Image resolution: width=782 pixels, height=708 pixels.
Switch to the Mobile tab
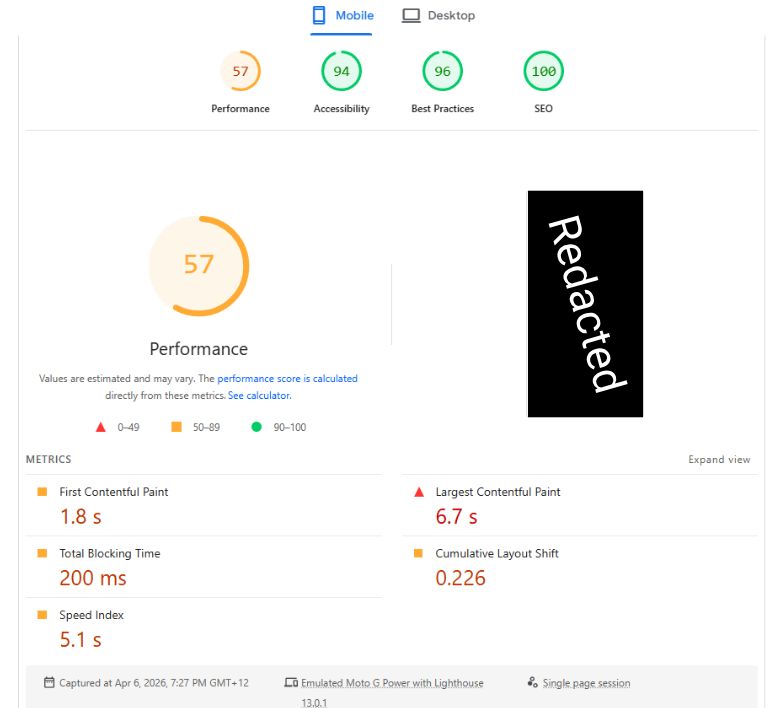342,16
